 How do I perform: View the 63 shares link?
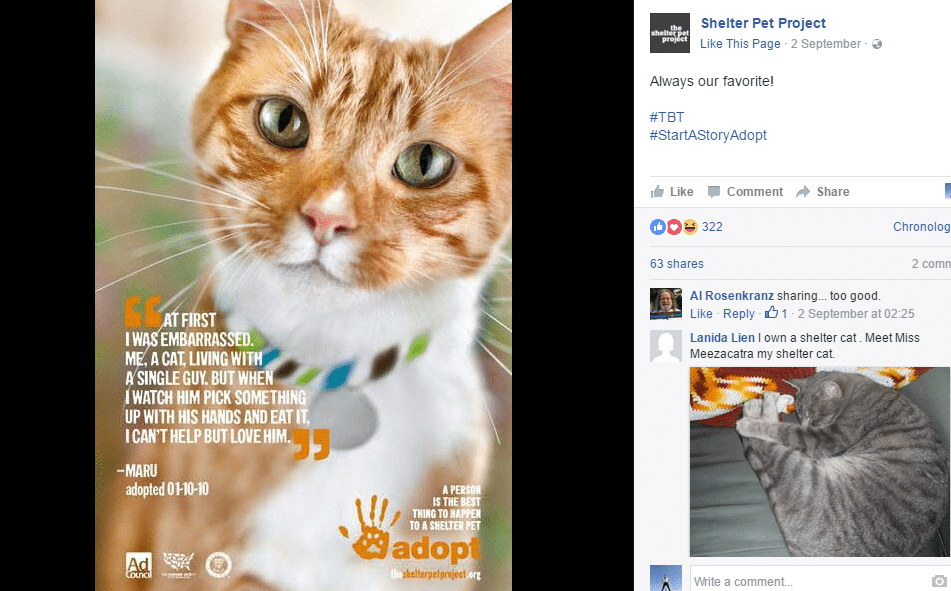(x=677, y=264)
